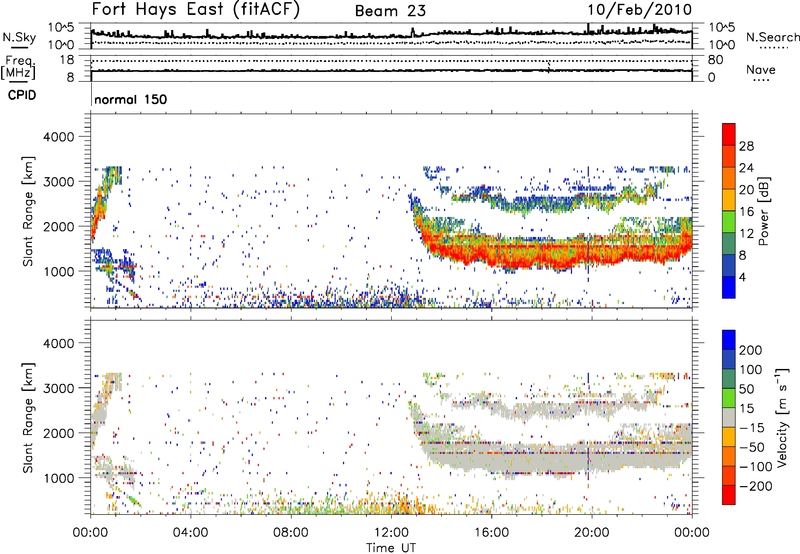Click the '3000' tick on the power panel axis
The image size is (800, 554).
coord(58,182)
